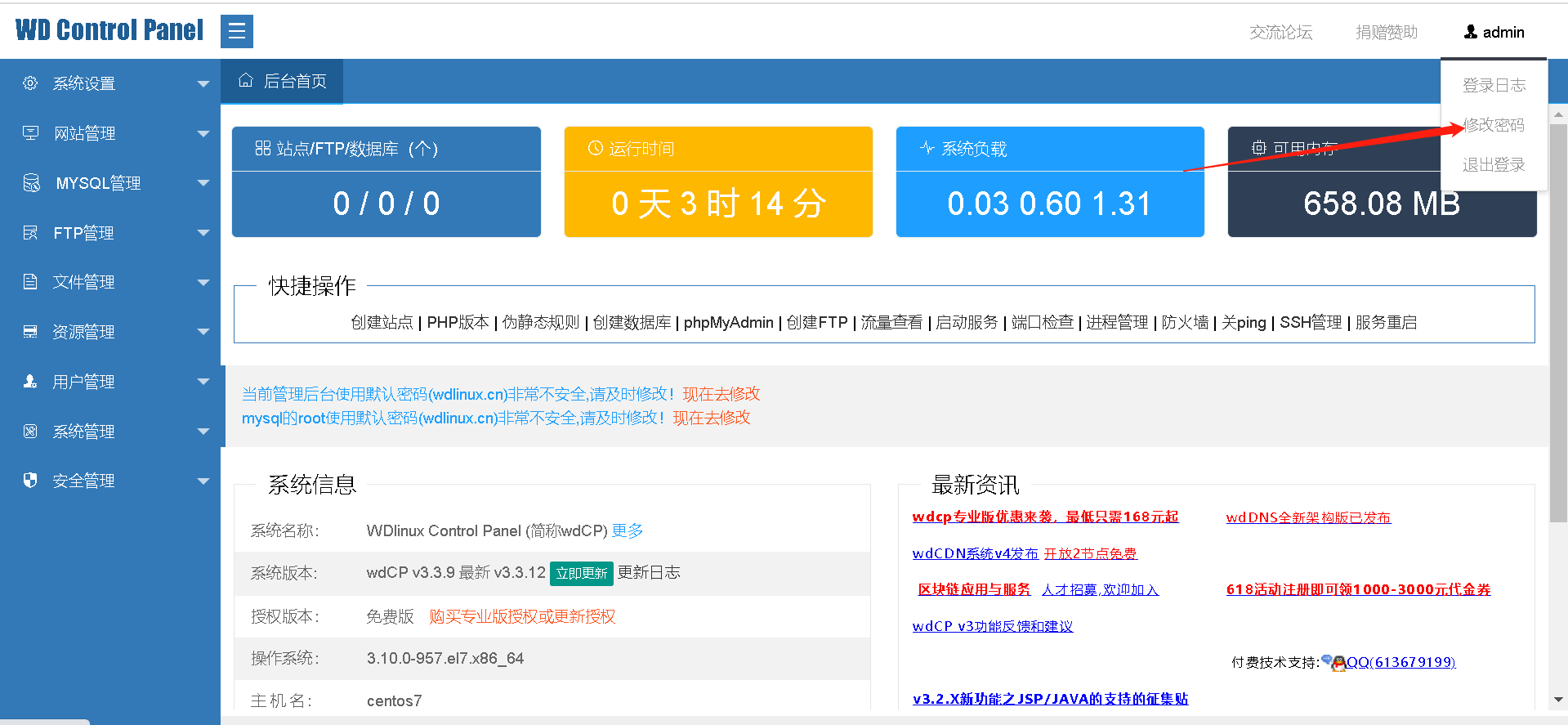Click the 系统设置 gear icon
Viewport: 1568px width, 725px height.
[30, 83]
